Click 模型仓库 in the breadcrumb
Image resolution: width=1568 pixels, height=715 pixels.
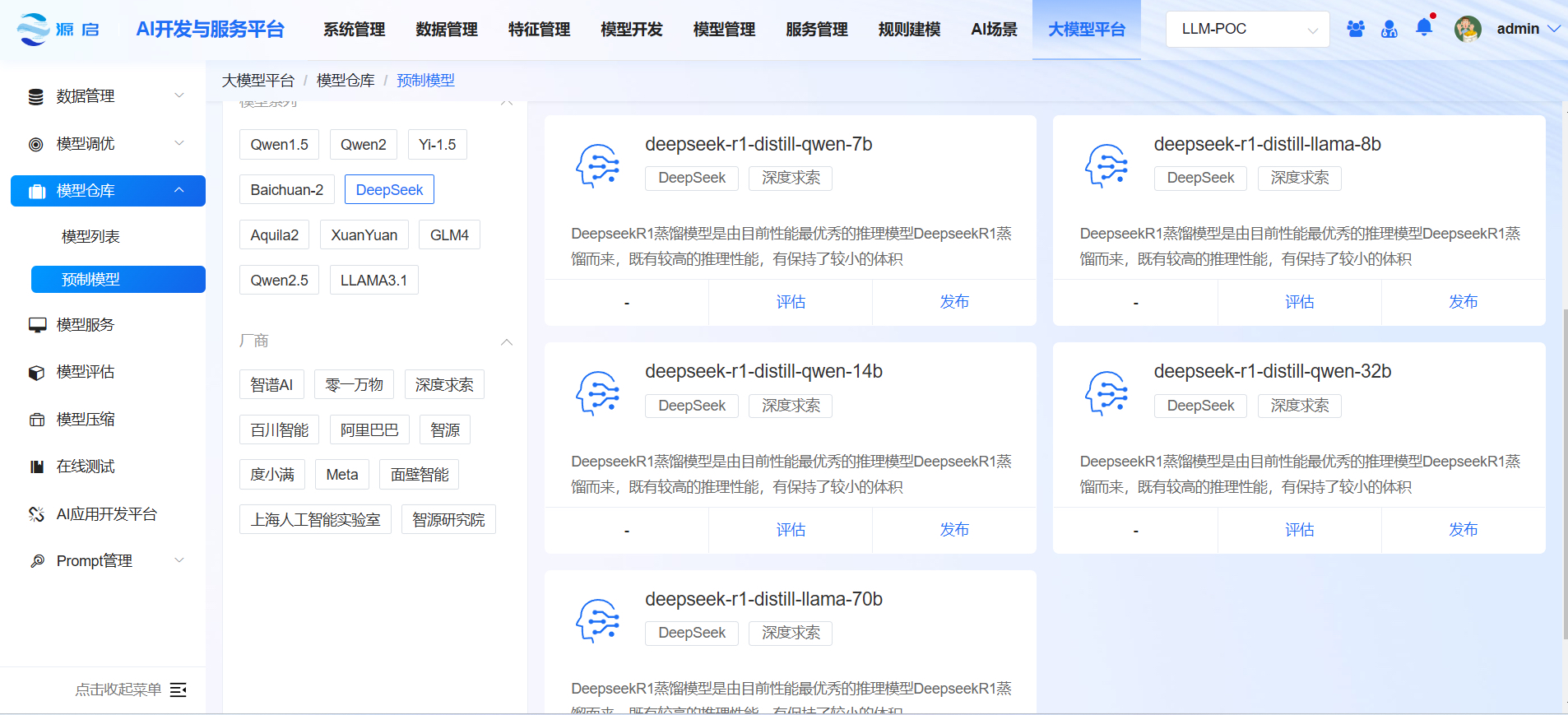coord(346,81)
